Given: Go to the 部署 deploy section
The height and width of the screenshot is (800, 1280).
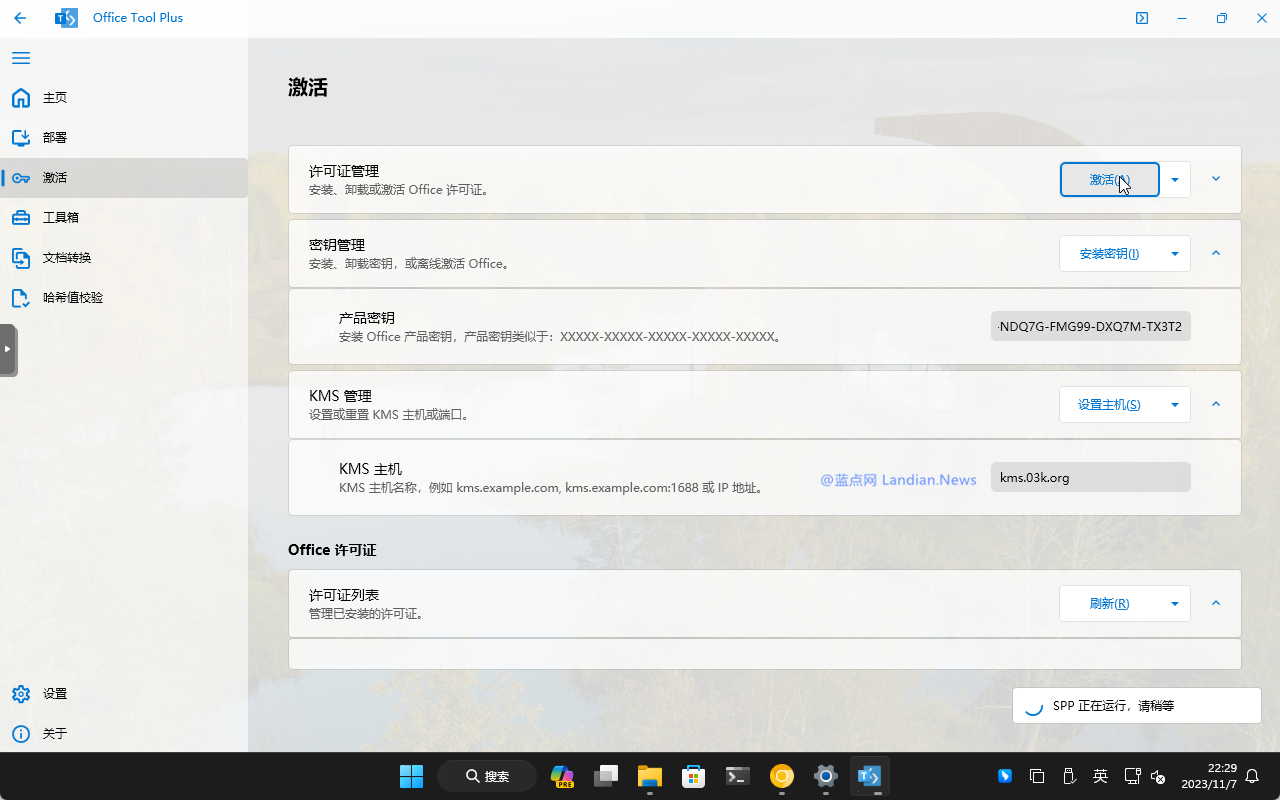Looking at the screenshot, I should [x=54, y=138].
